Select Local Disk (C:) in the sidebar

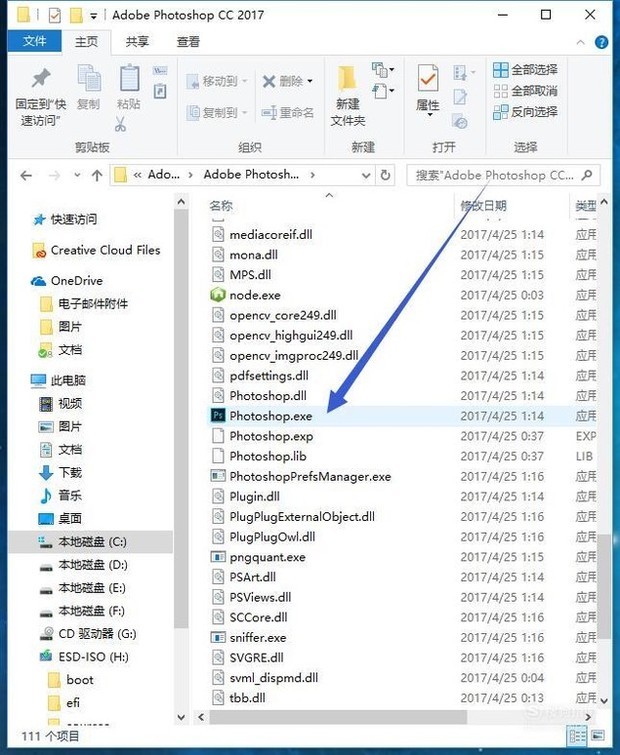pos(90,542)
